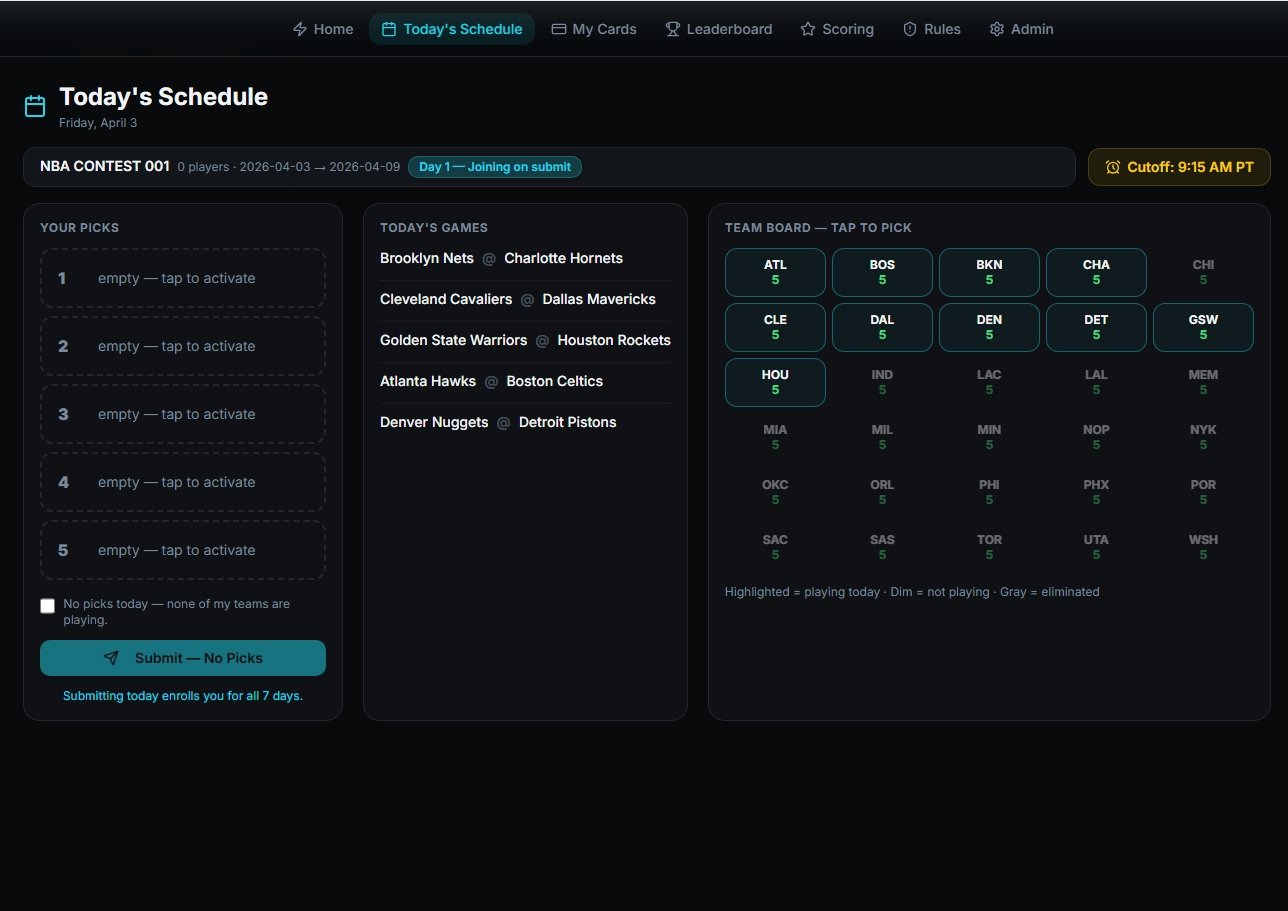
Task: Click the Leaderboard trophy icon
Action: [x=673, y=29]
